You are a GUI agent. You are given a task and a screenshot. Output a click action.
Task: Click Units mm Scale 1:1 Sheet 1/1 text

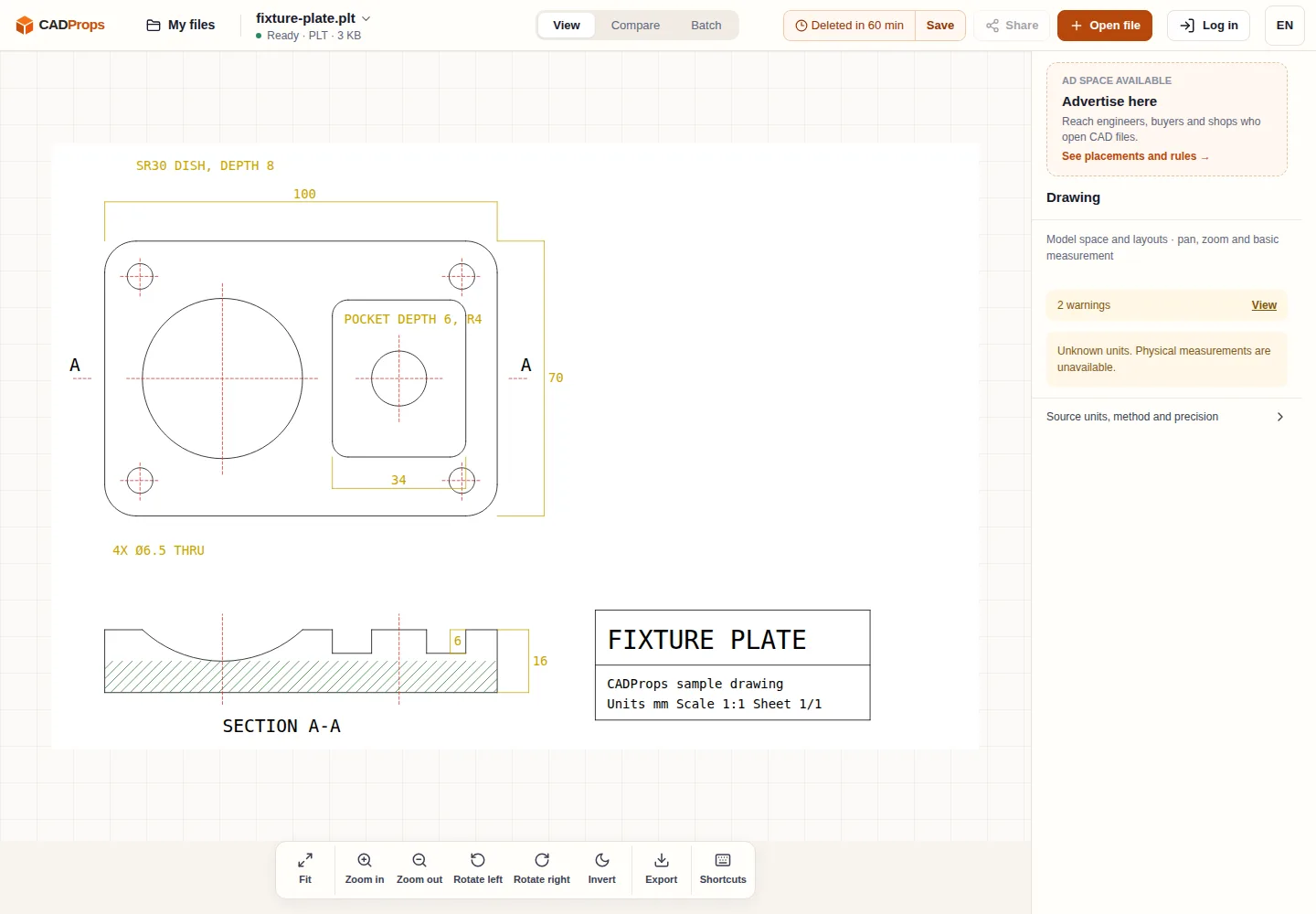click(715, 704)
